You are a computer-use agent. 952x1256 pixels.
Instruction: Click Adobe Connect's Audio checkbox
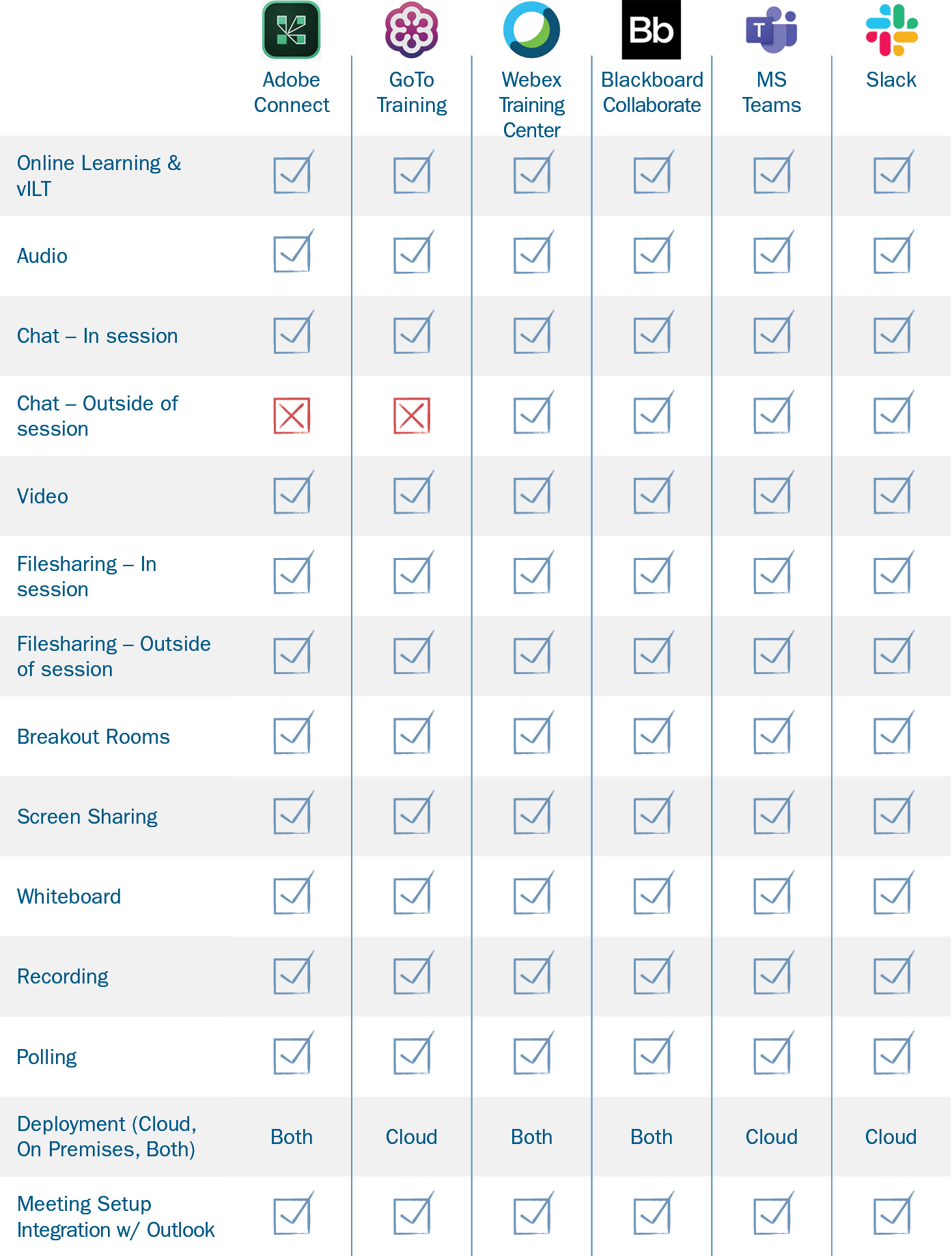[x=292, y=255]
